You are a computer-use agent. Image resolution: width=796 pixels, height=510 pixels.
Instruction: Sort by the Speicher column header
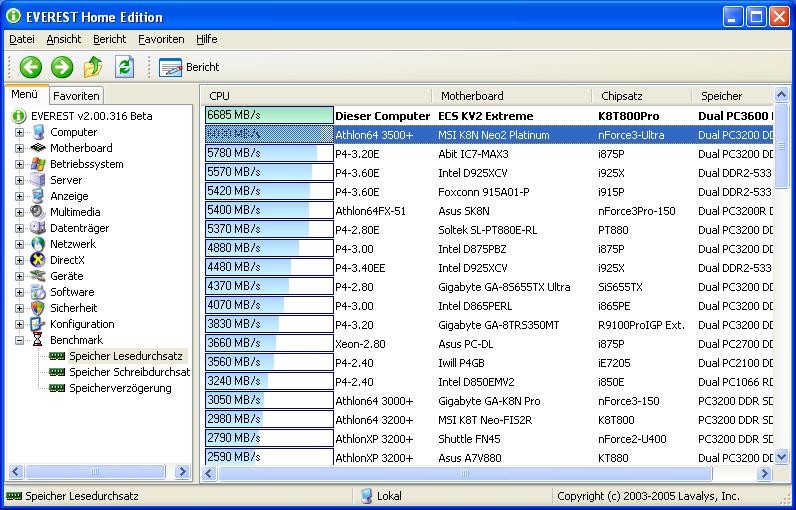point(733,96)
